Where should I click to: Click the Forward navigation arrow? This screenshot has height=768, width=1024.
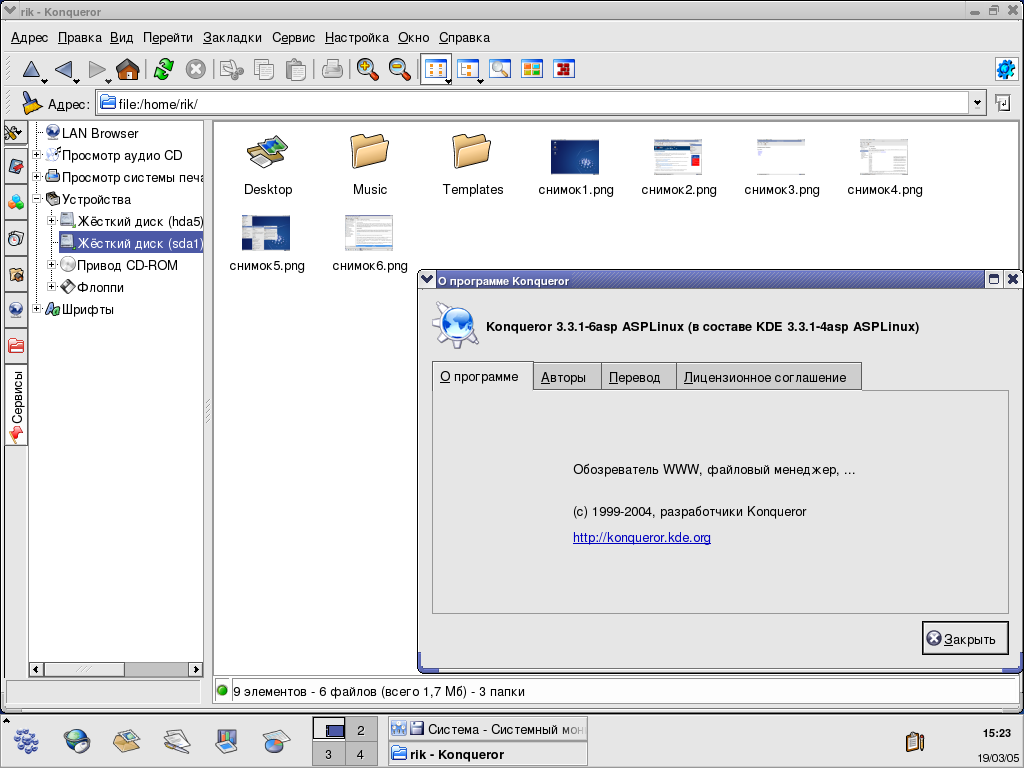tap(97, 69)
